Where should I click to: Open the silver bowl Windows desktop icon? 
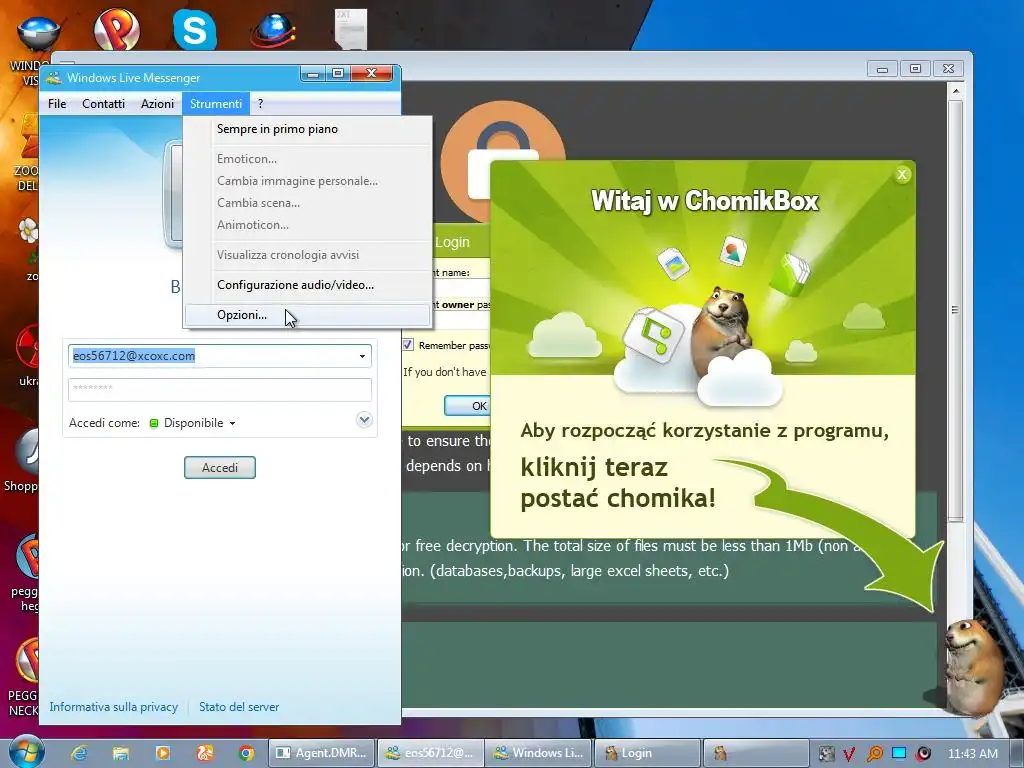[x=38, y=33]
